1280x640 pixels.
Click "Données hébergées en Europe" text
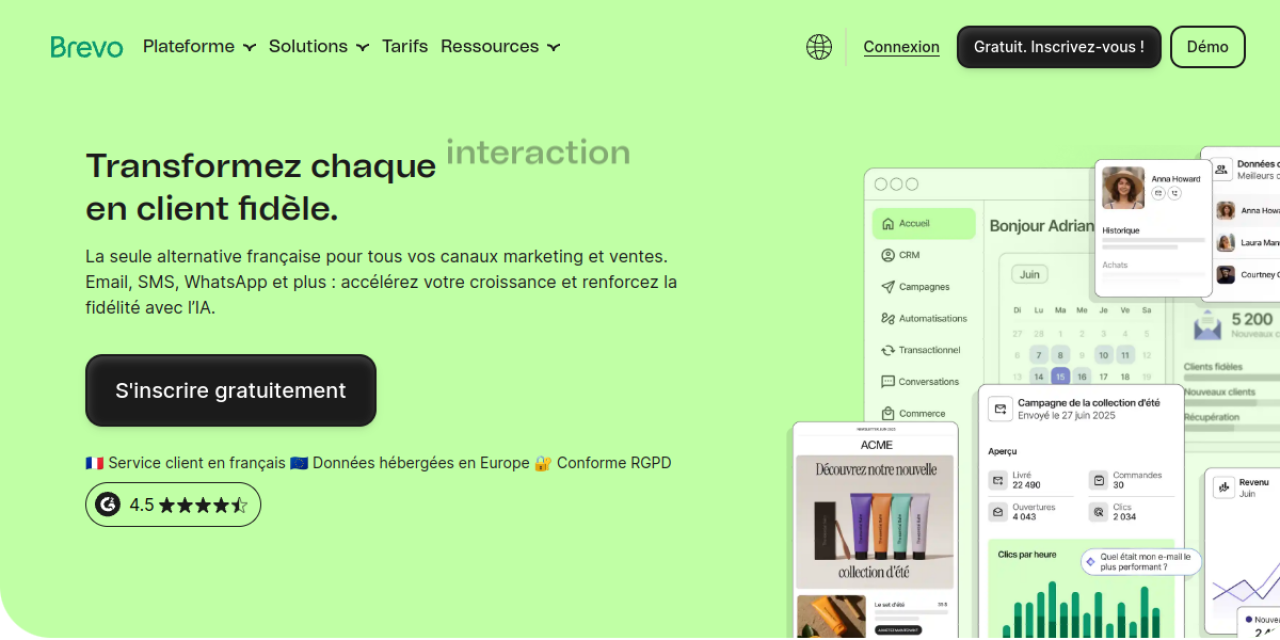point(421,463)
